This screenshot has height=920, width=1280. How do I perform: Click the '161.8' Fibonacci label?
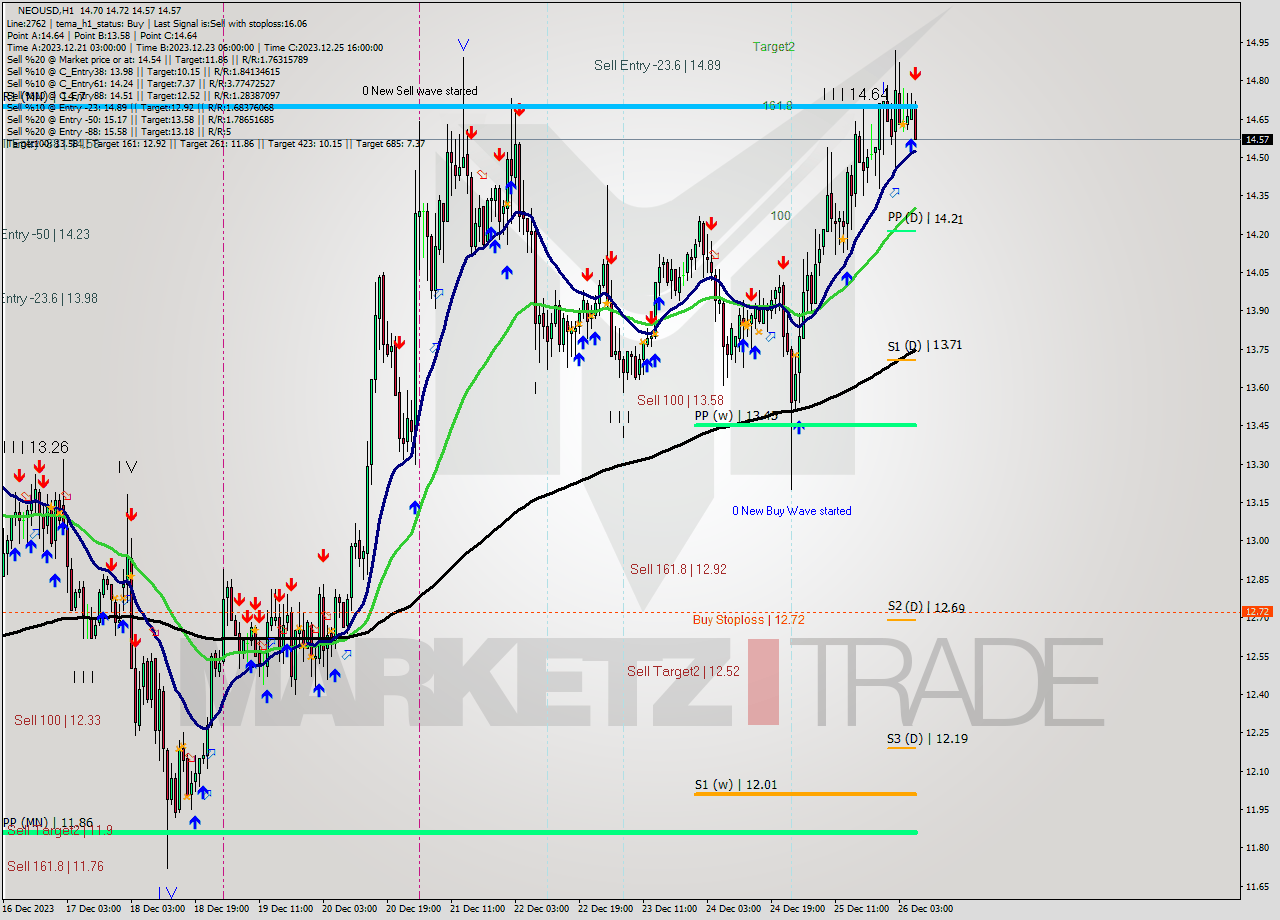777,105
